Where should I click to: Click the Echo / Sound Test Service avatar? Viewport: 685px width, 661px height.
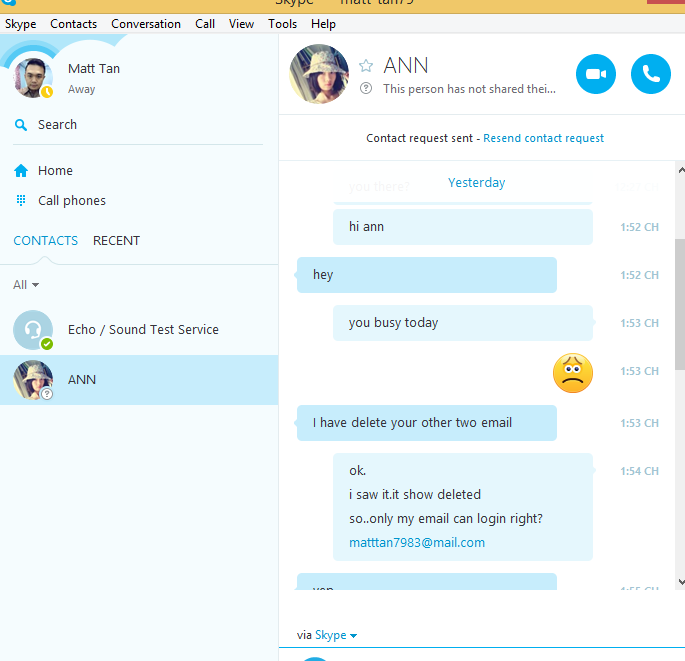33,330
